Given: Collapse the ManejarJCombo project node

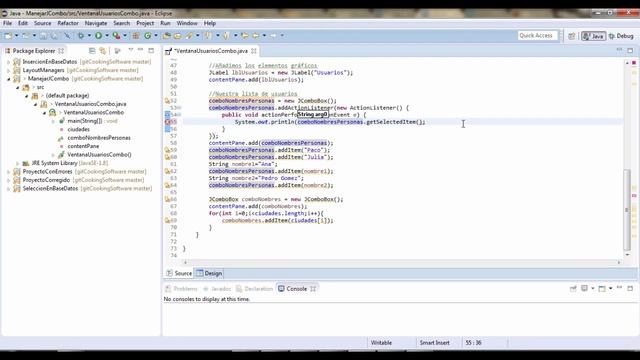Looking at the screenshot, I should [9, 79].
